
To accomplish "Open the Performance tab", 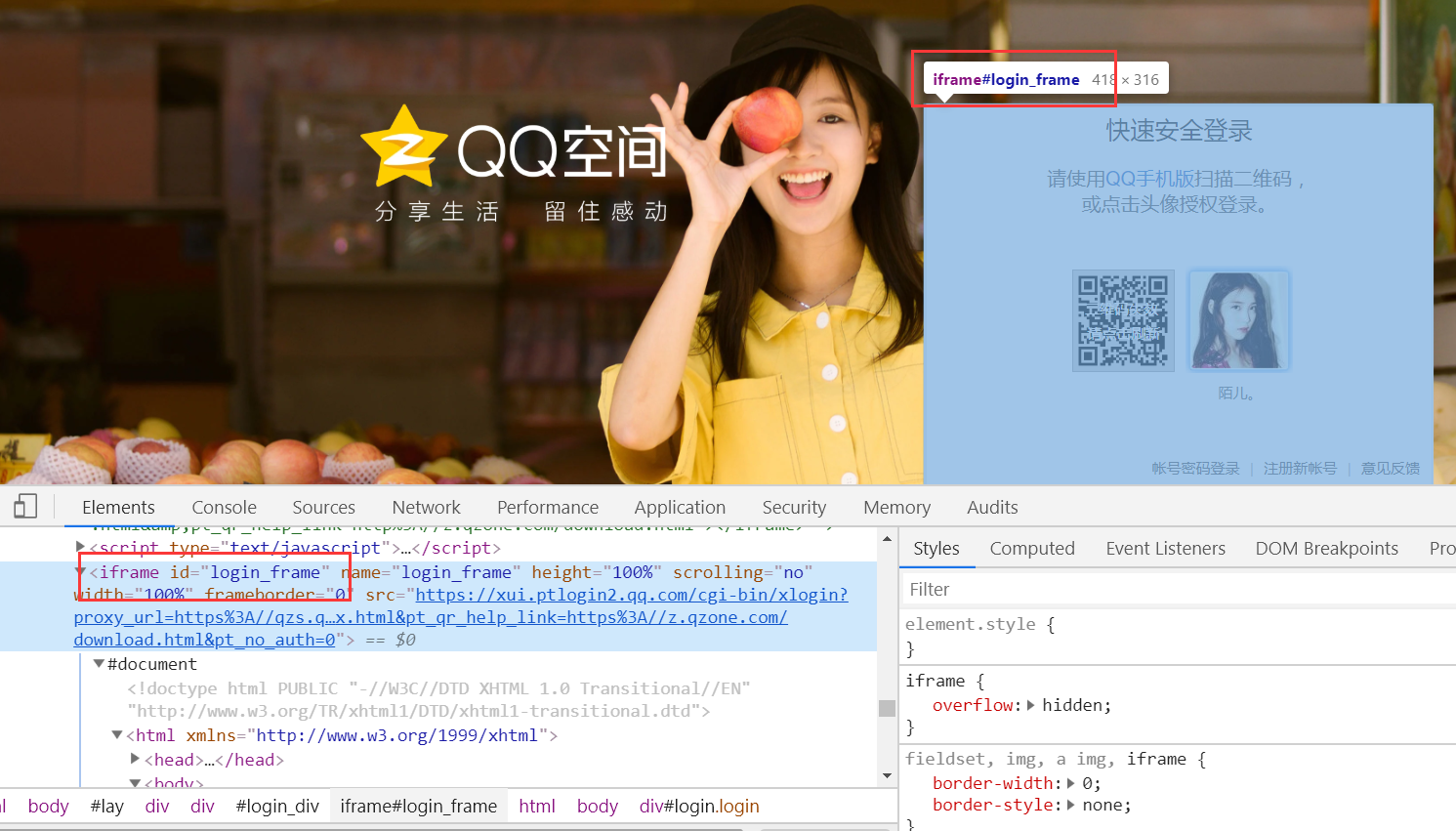I will (548, 507).
